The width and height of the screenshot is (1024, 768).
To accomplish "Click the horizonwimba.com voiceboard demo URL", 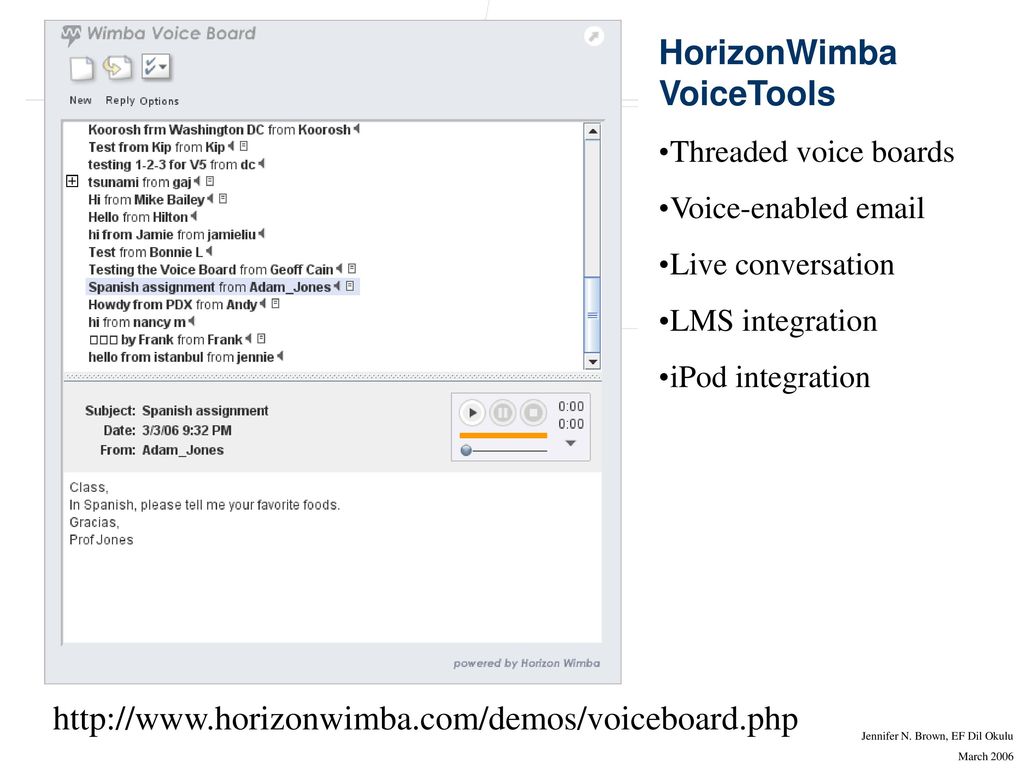I will [x=425, y=719].
